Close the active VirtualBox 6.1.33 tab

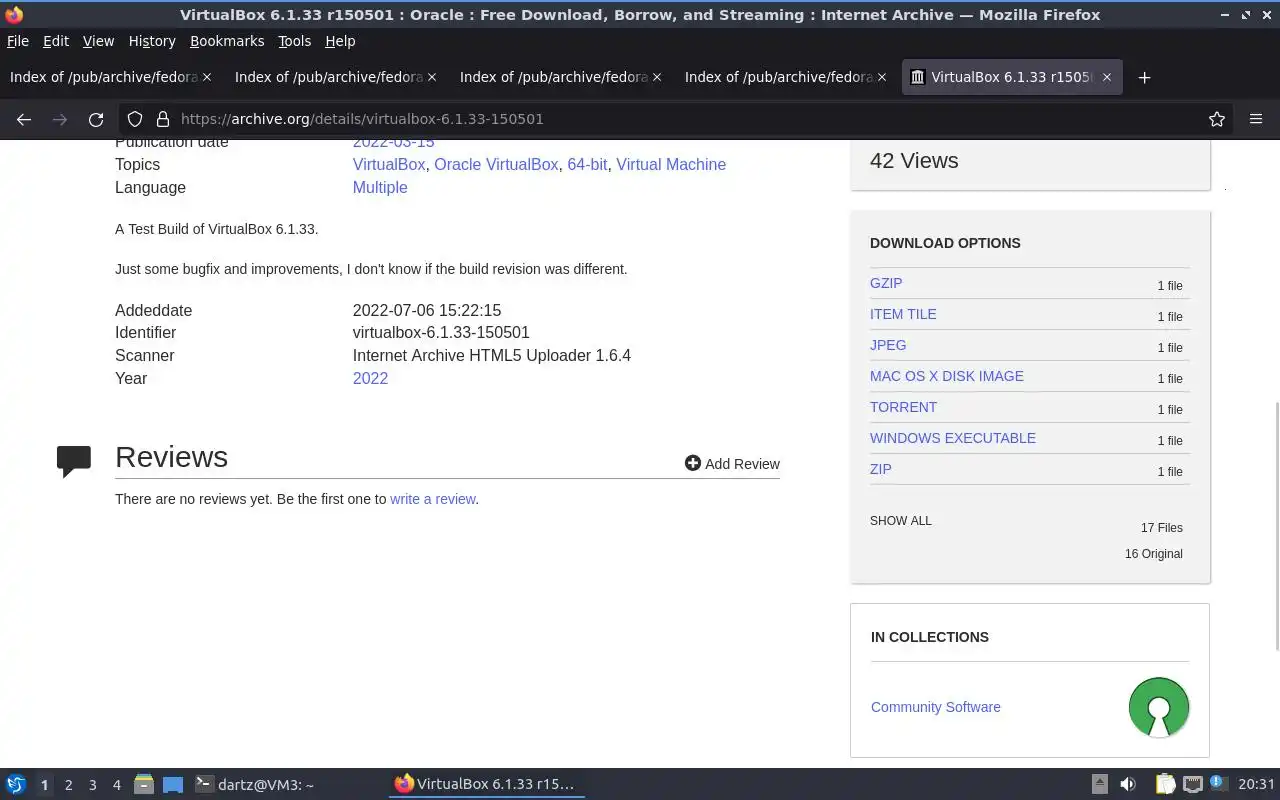click(1108, 77)
